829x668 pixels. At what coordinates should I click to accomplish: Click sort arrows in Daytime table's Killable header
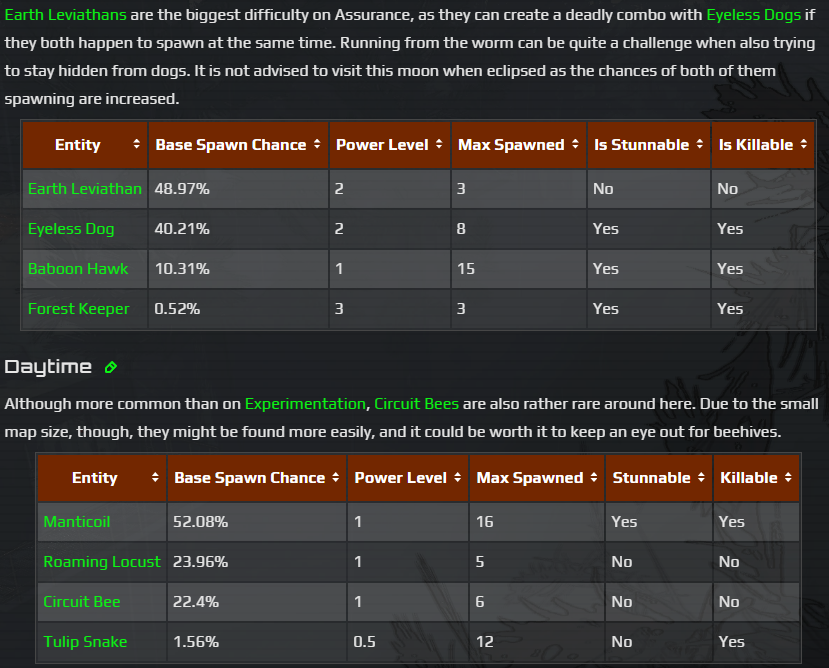click(x=788, y=478)
